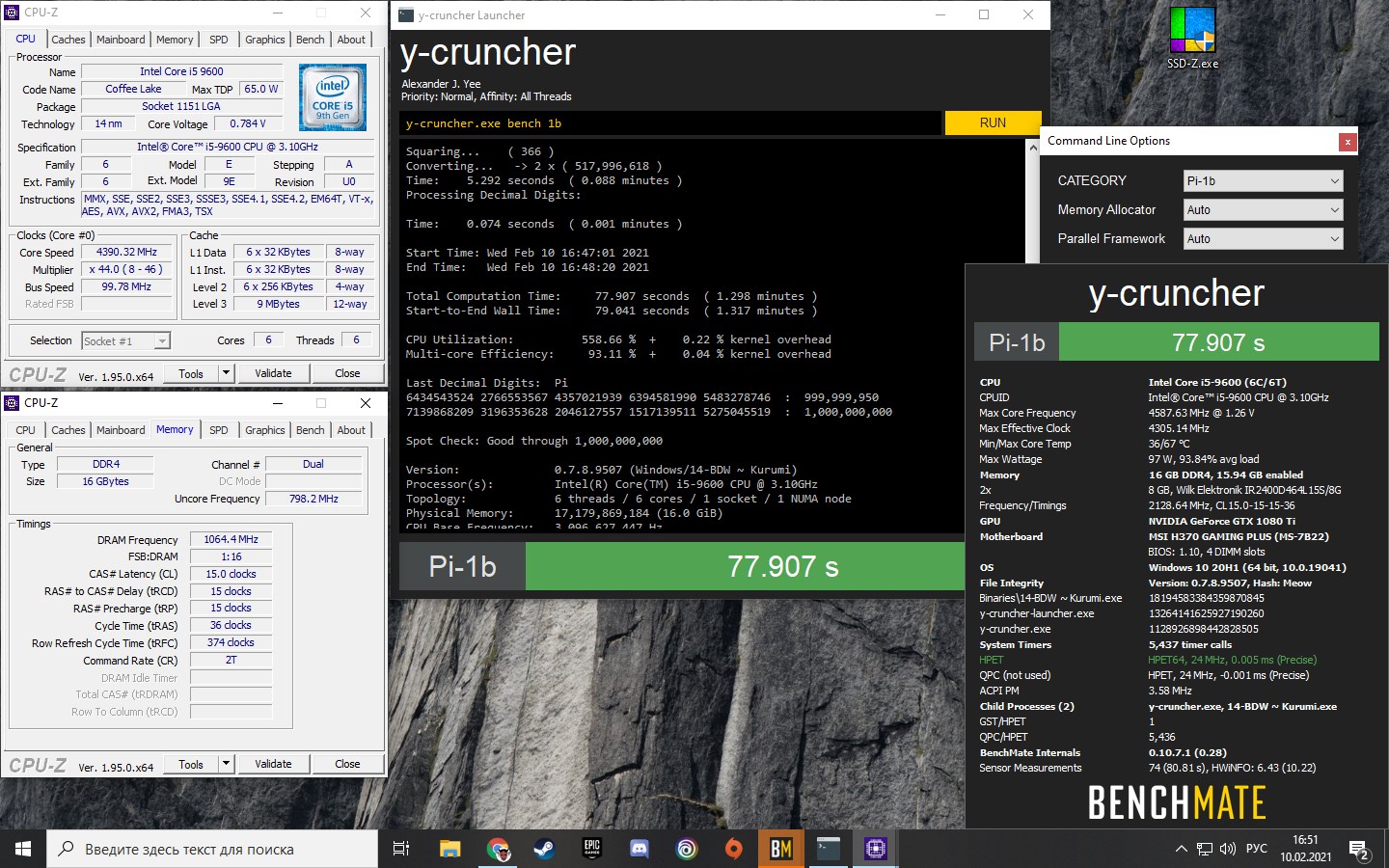Image resolution: width=1389 pixels, height=868 pixels.
Task: Click the Core Speed 4390.32 MHz value
Action: coord(126,252)
